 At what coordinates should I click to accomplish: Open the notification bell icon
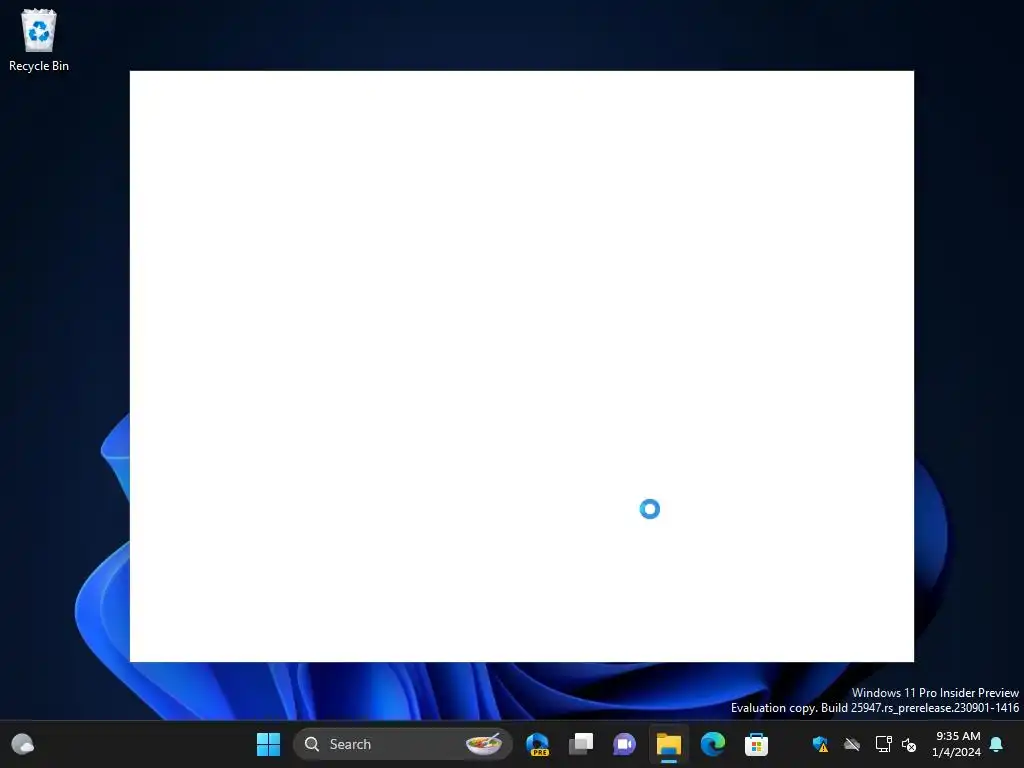[x=997, y=744]
